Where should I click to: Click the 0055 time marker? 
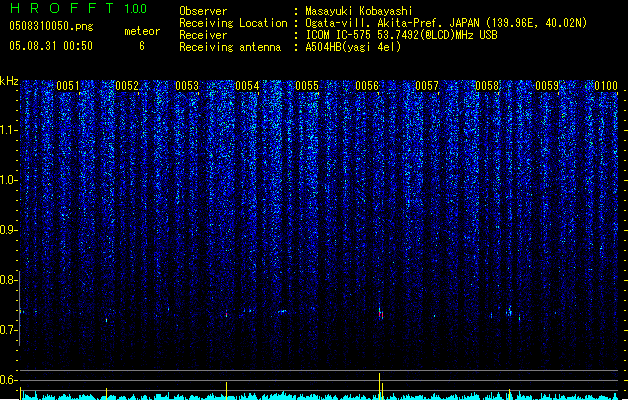coord(307,86)
